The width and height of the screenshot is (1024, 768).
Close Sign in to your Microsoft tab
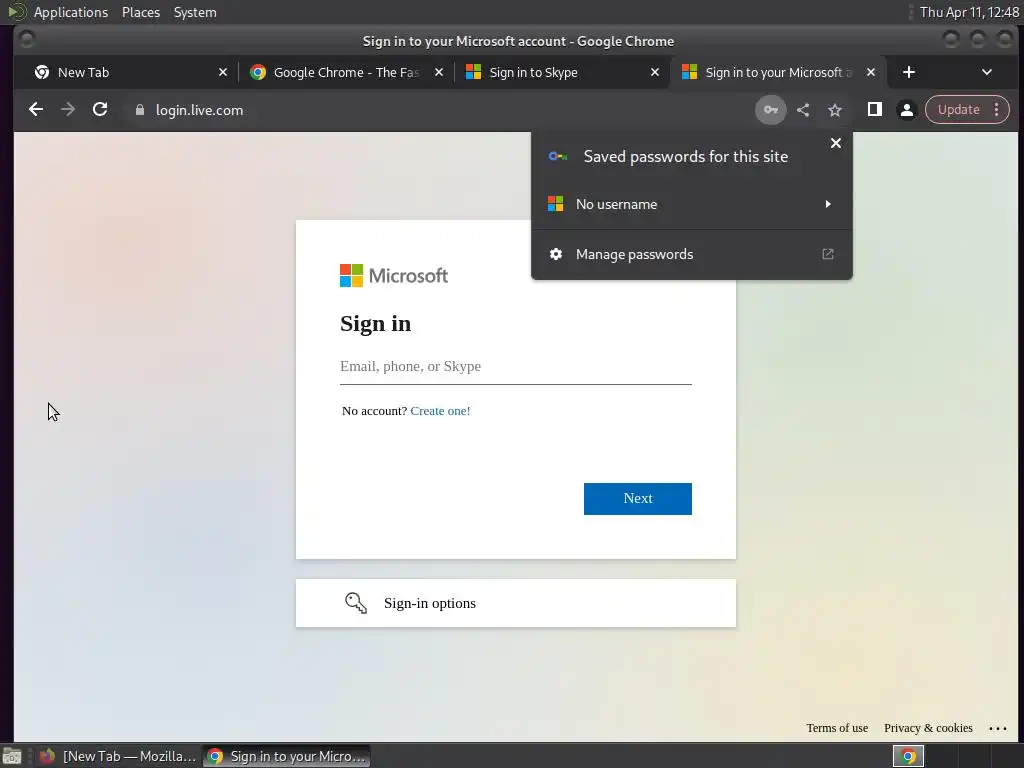(x=871, y=72)
